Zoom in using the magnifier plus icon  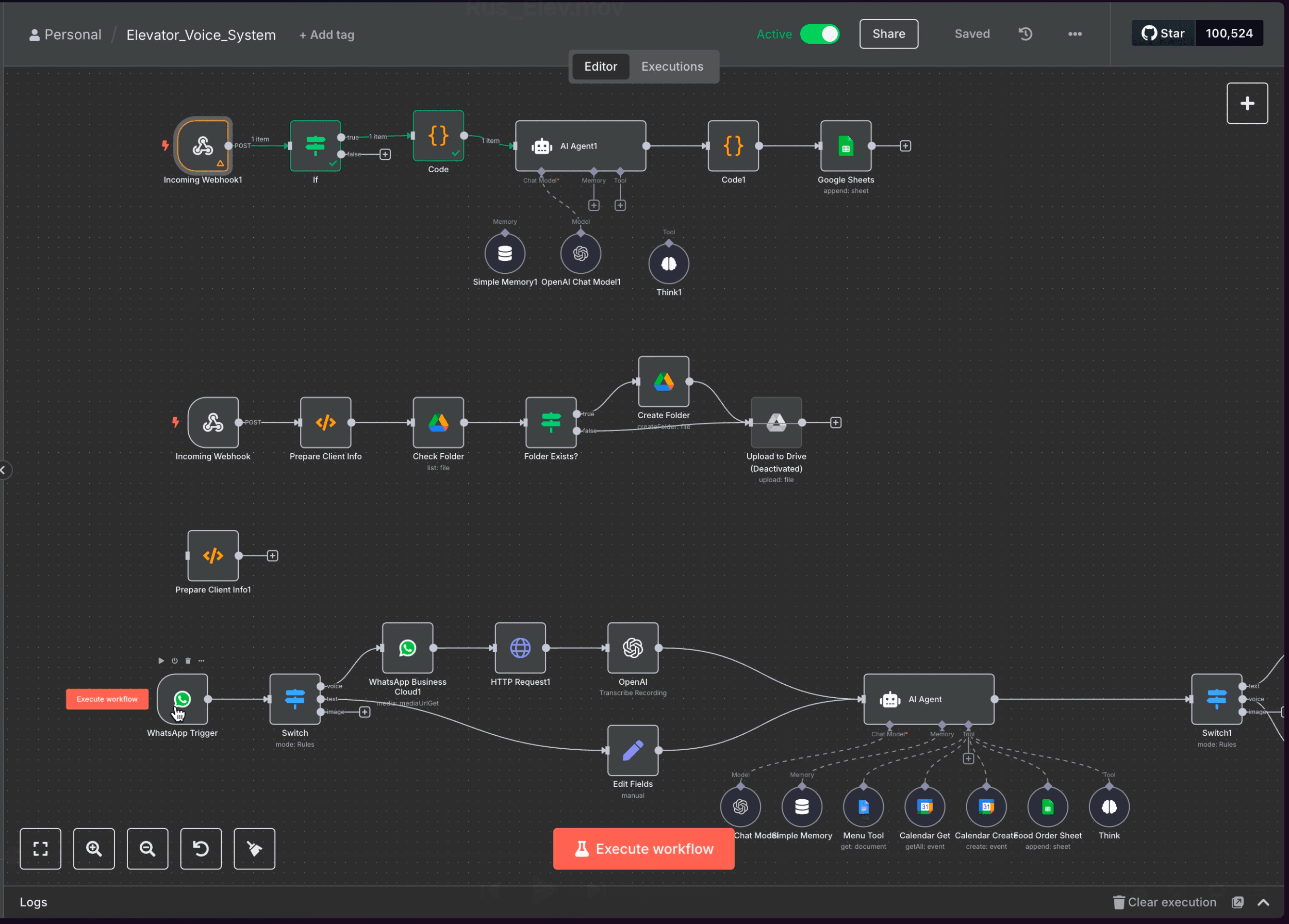point(94,849)
